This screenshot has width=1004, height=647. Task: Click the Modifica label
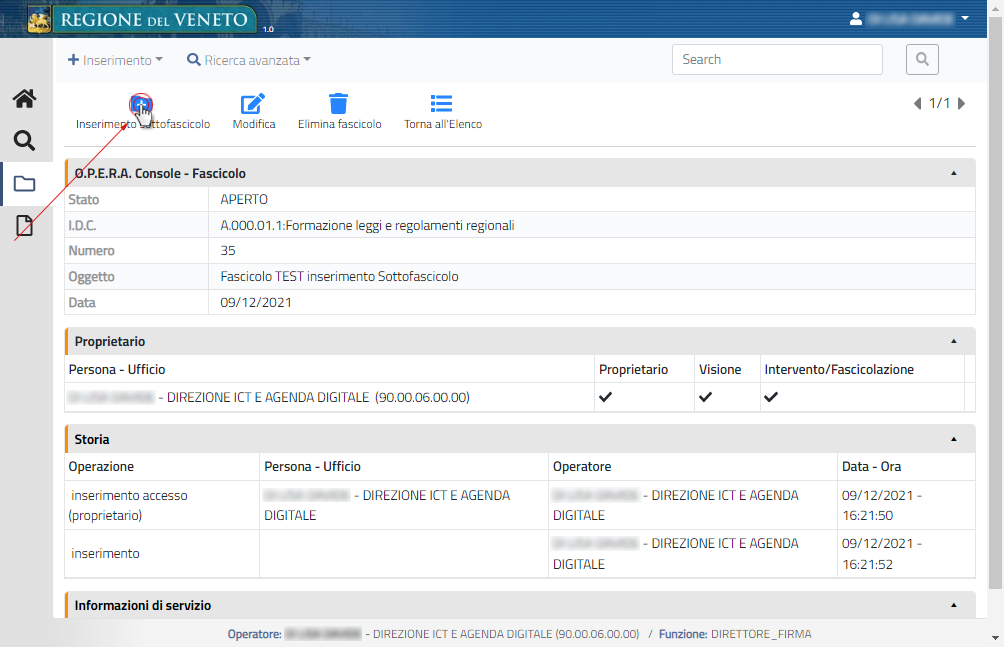click(x=254, y=124)
